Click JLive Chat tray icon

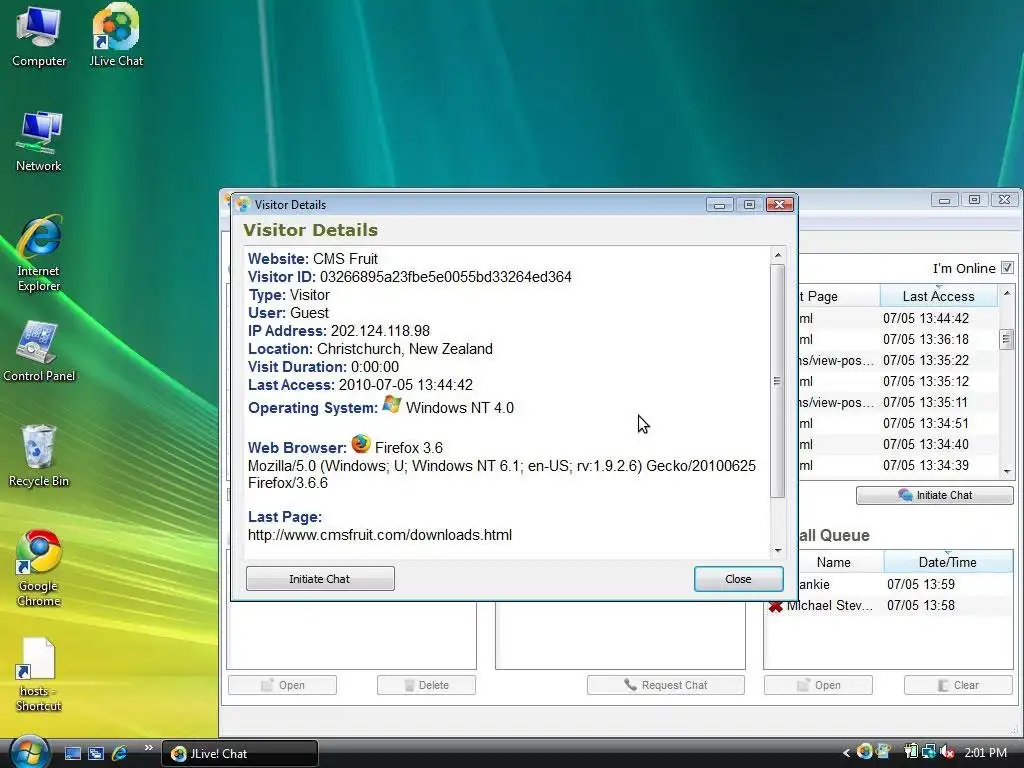point(865,752)
